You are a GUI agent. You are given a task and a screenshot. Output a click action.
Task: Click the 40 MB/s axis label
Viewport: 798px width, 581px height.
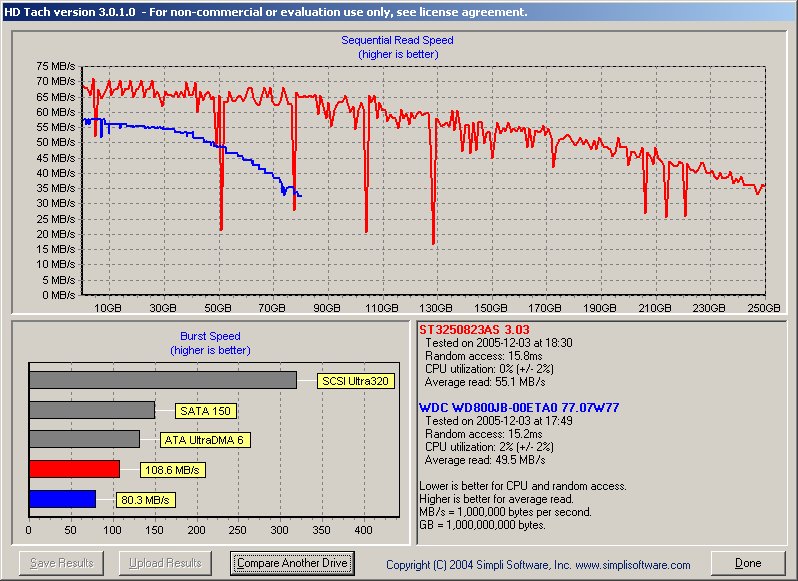point(55,173)
